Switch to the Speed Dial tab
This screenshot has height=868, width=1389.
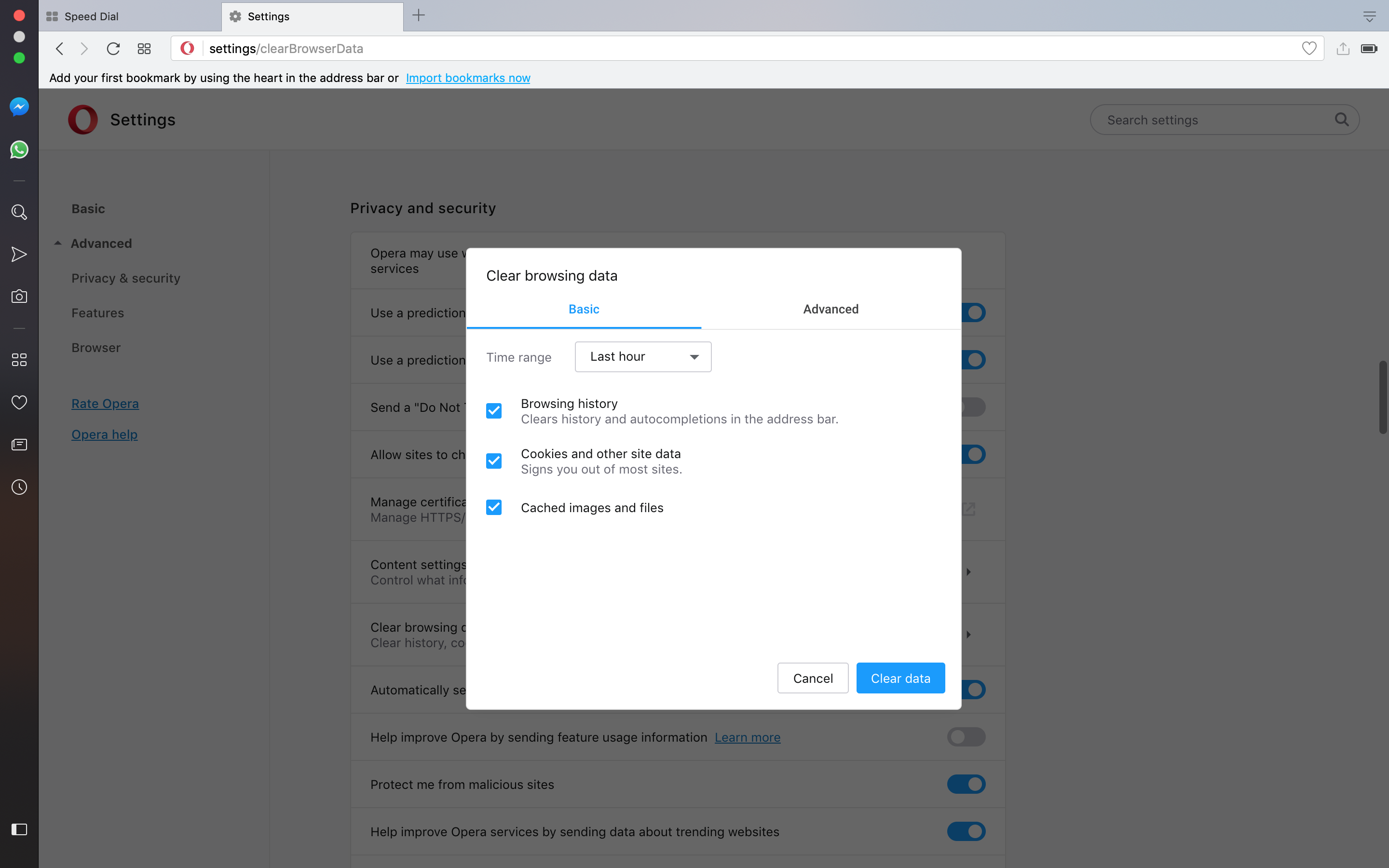click(130, 17)
